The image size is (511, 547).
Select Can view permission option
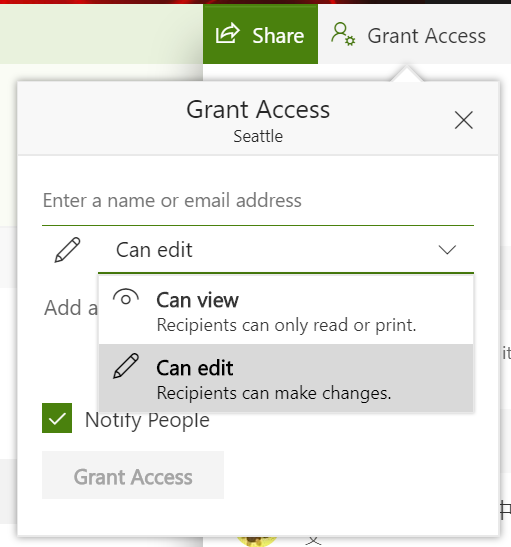[286, 310]
